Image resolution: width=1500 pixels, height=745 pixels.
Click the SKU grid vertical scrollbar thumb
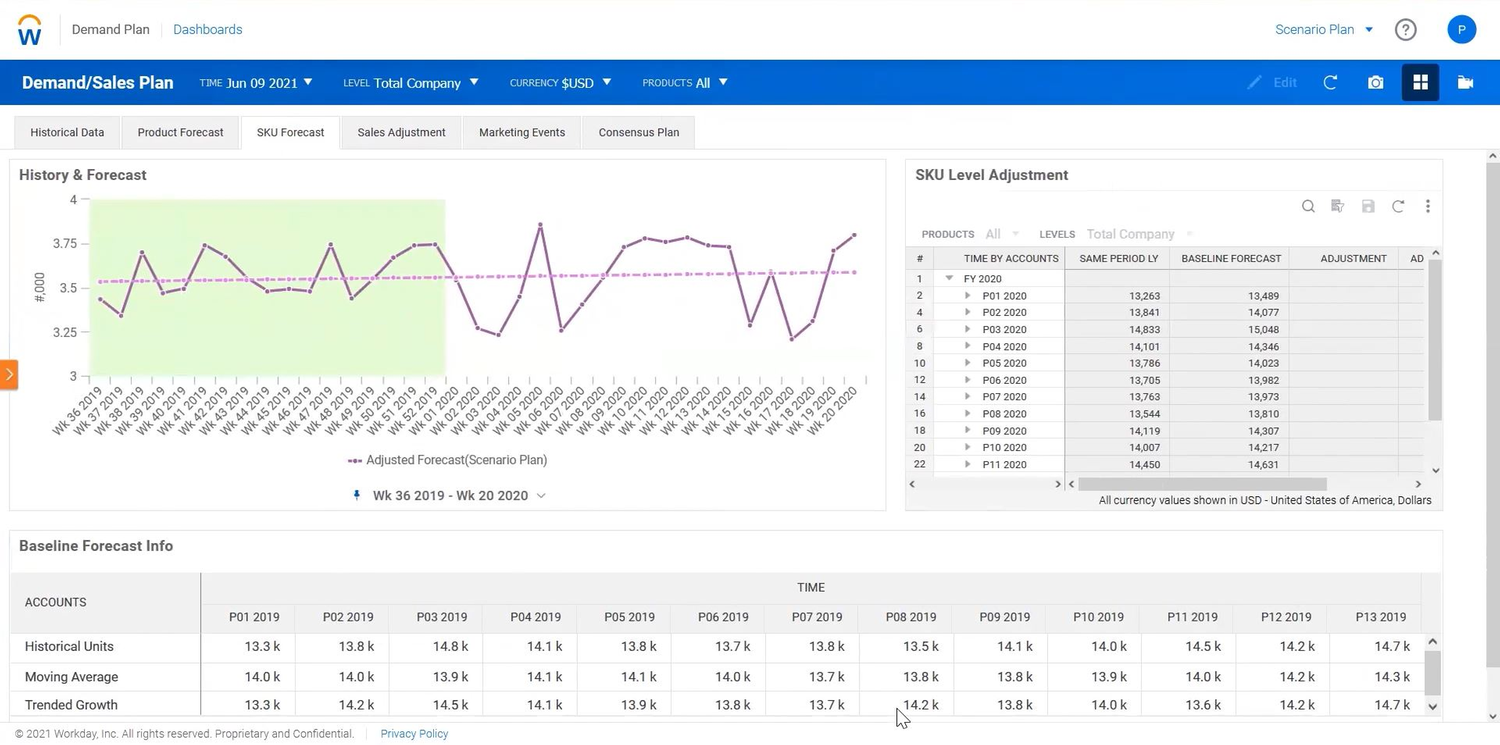tap(1435, 340)
